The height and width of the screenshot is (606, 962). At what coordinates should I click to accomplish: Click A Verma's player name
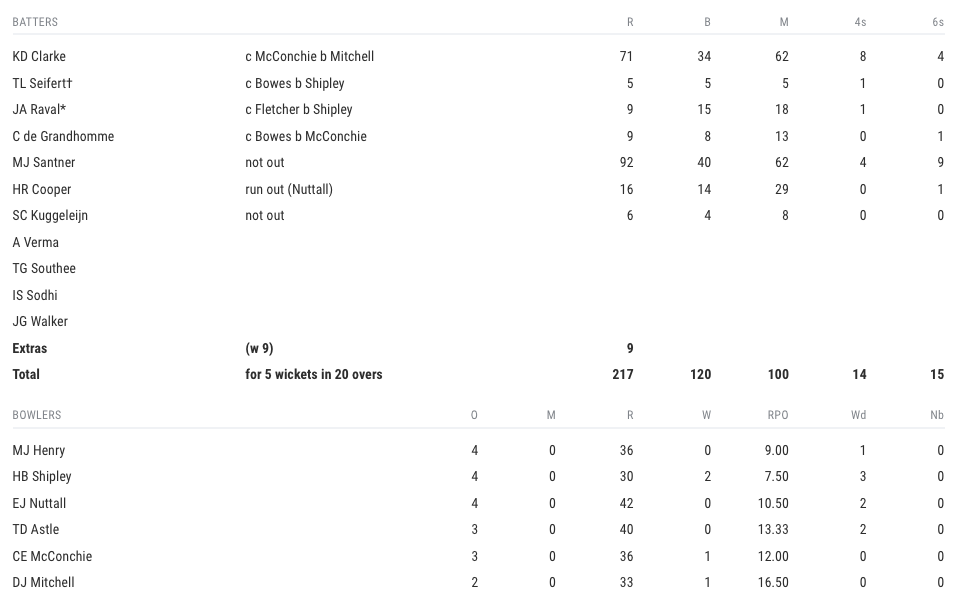pyautogui.click(x=35, y=242)
